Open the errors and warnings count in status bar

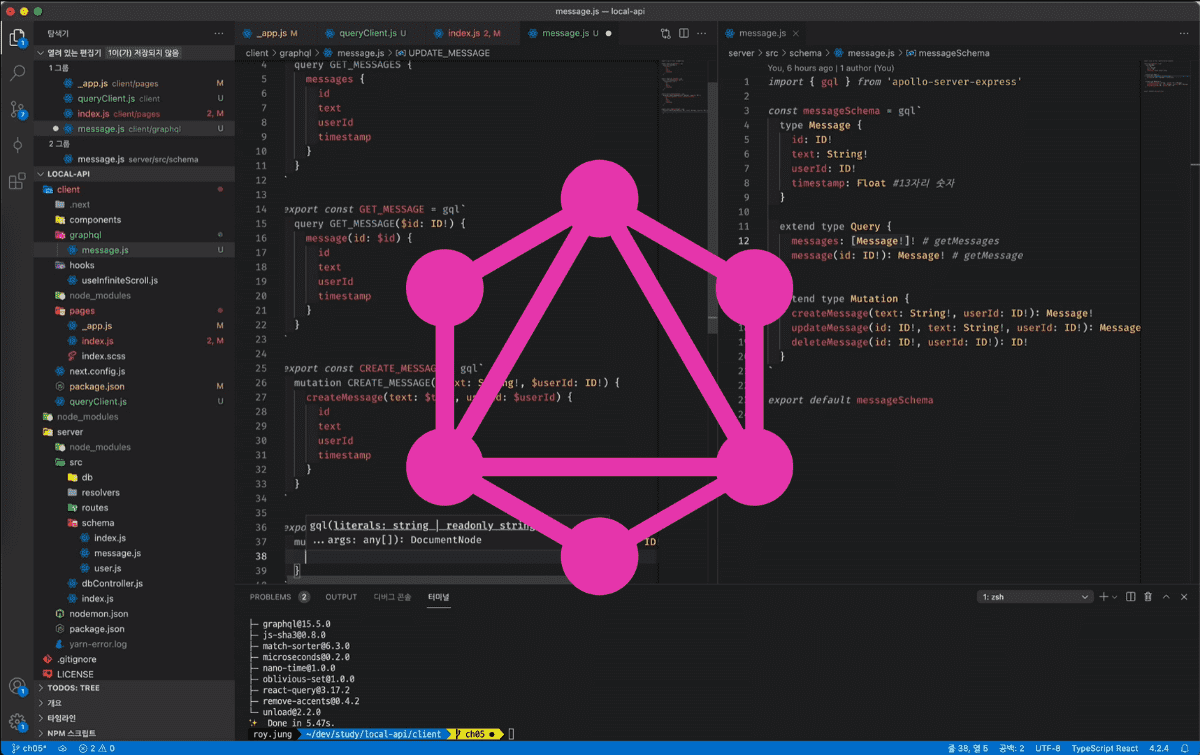click(96, 748)
